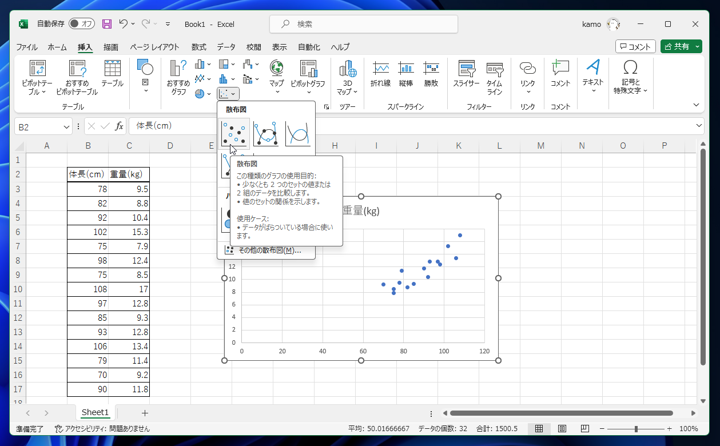Click the Redo arrow icon
720x446 pixels.
(146, 23)
